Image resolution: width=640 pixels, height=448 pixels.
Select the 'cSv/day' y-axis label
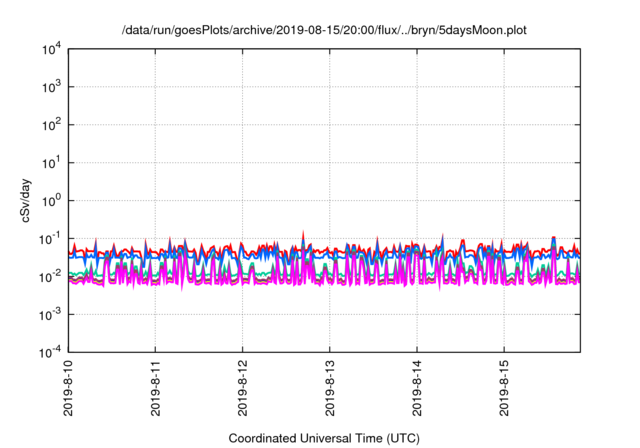click(25, 200)
